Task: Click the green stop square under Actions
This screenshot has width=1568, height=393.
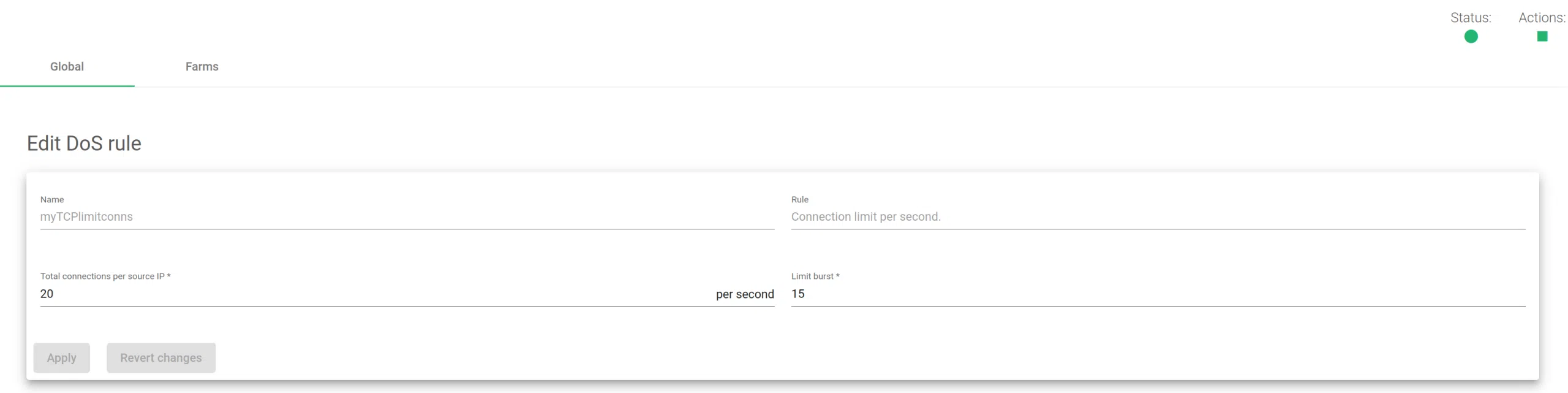Action: pyautogui.click(x=1542, y=37)
